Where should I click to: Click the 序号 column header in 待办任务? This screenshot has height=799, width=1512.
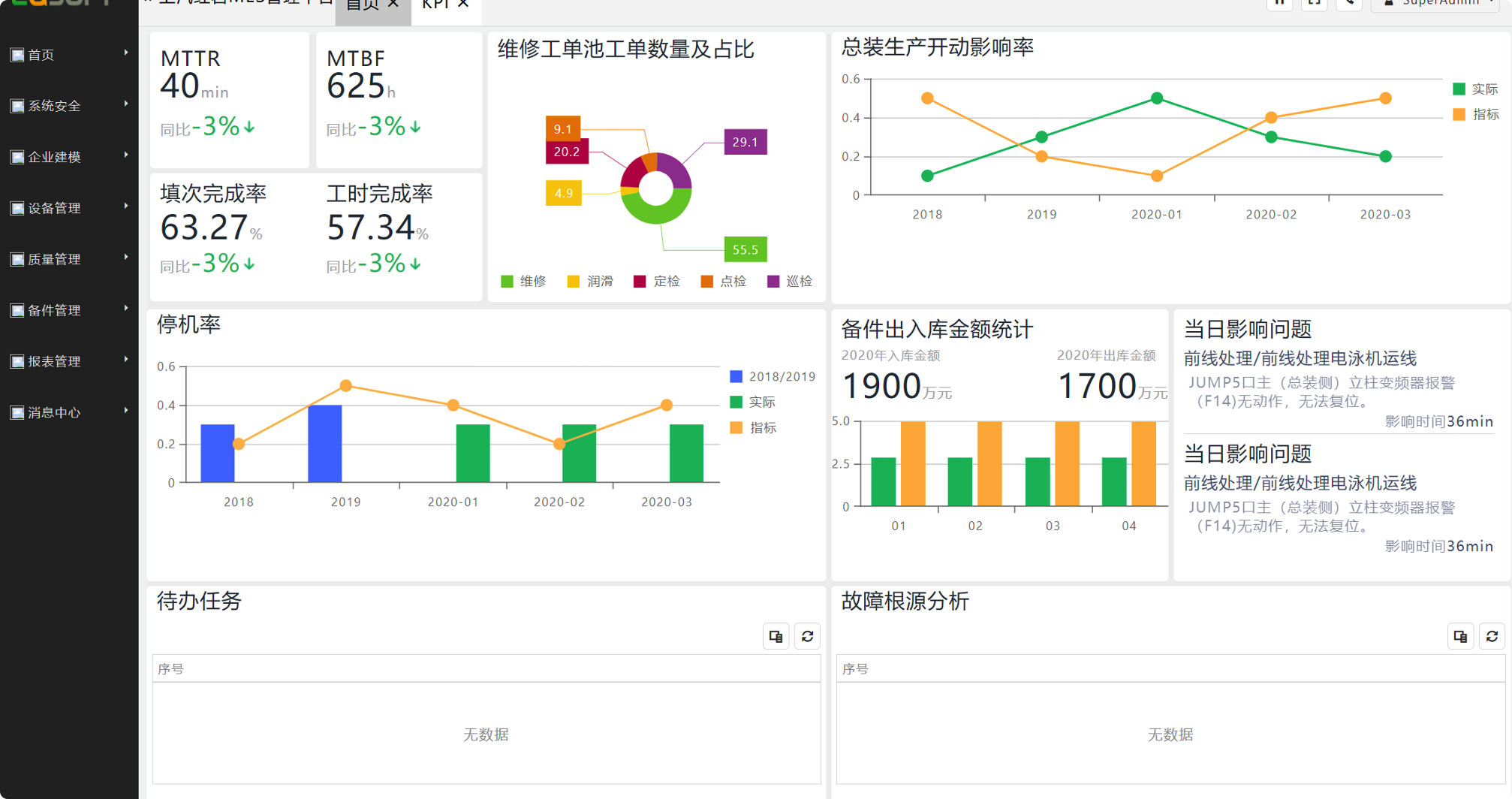pyautogui.click(x=171, y=668)
